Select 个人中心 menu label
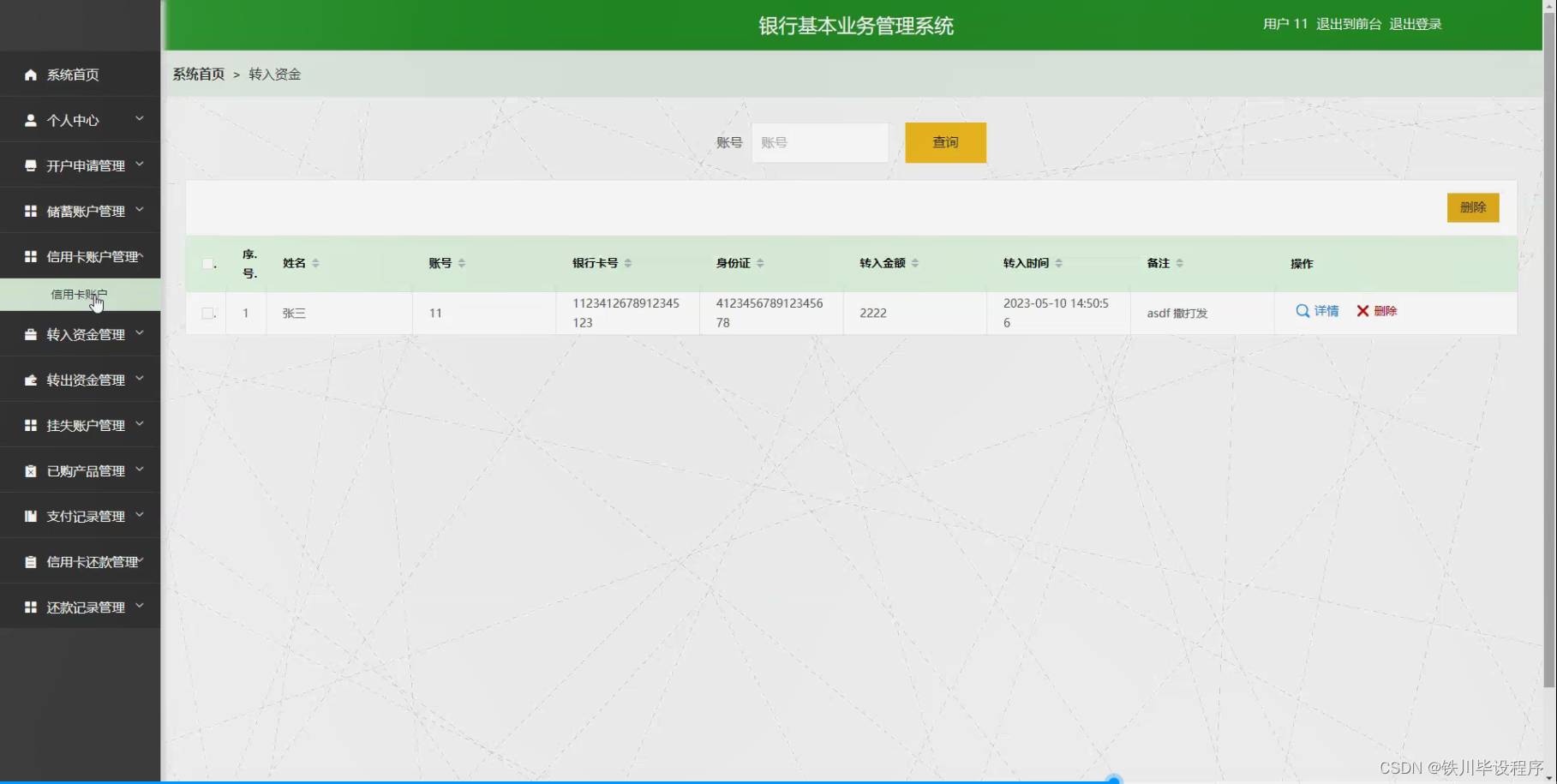The height and width of the screenshot is (784, 1557). [73, 120]
